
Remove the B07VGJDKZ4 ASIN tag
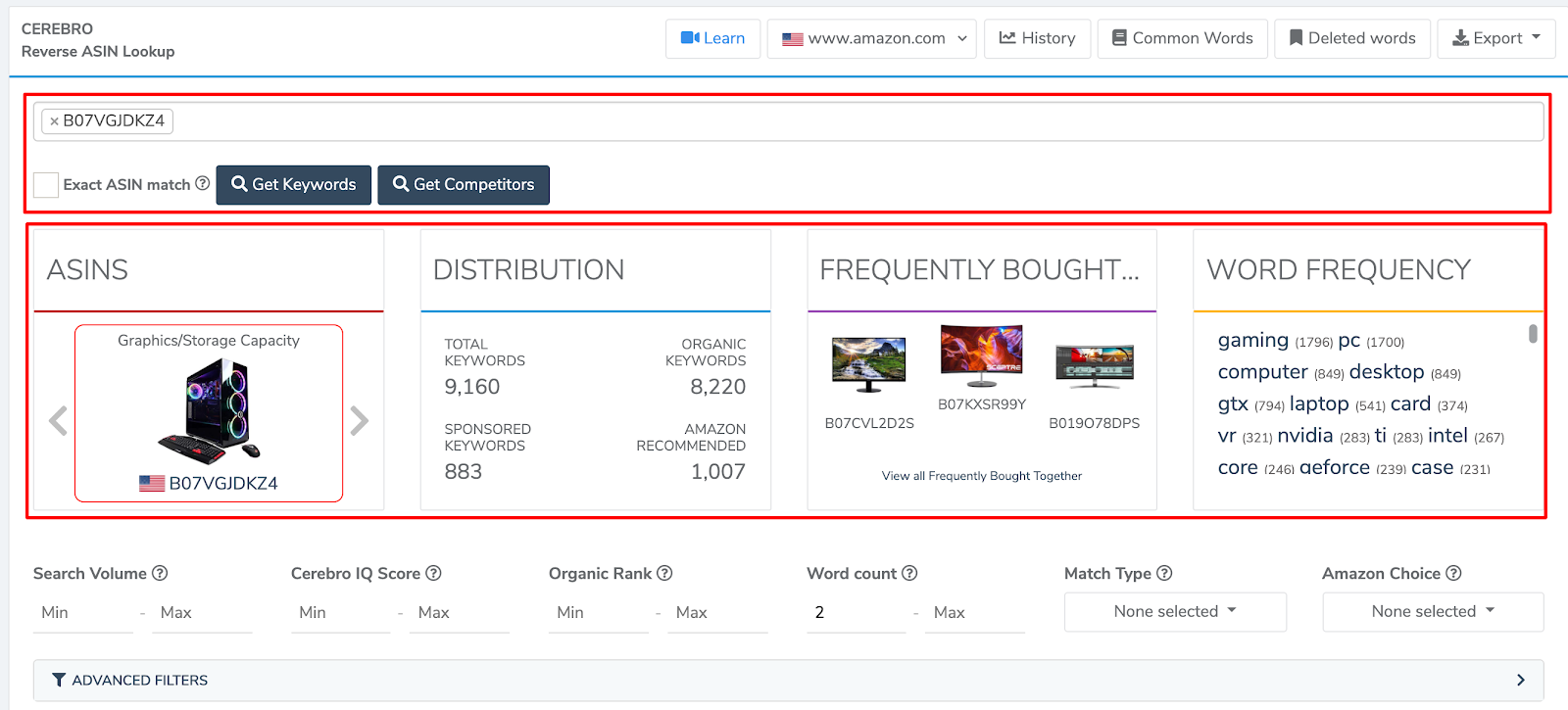click(54, 121)
